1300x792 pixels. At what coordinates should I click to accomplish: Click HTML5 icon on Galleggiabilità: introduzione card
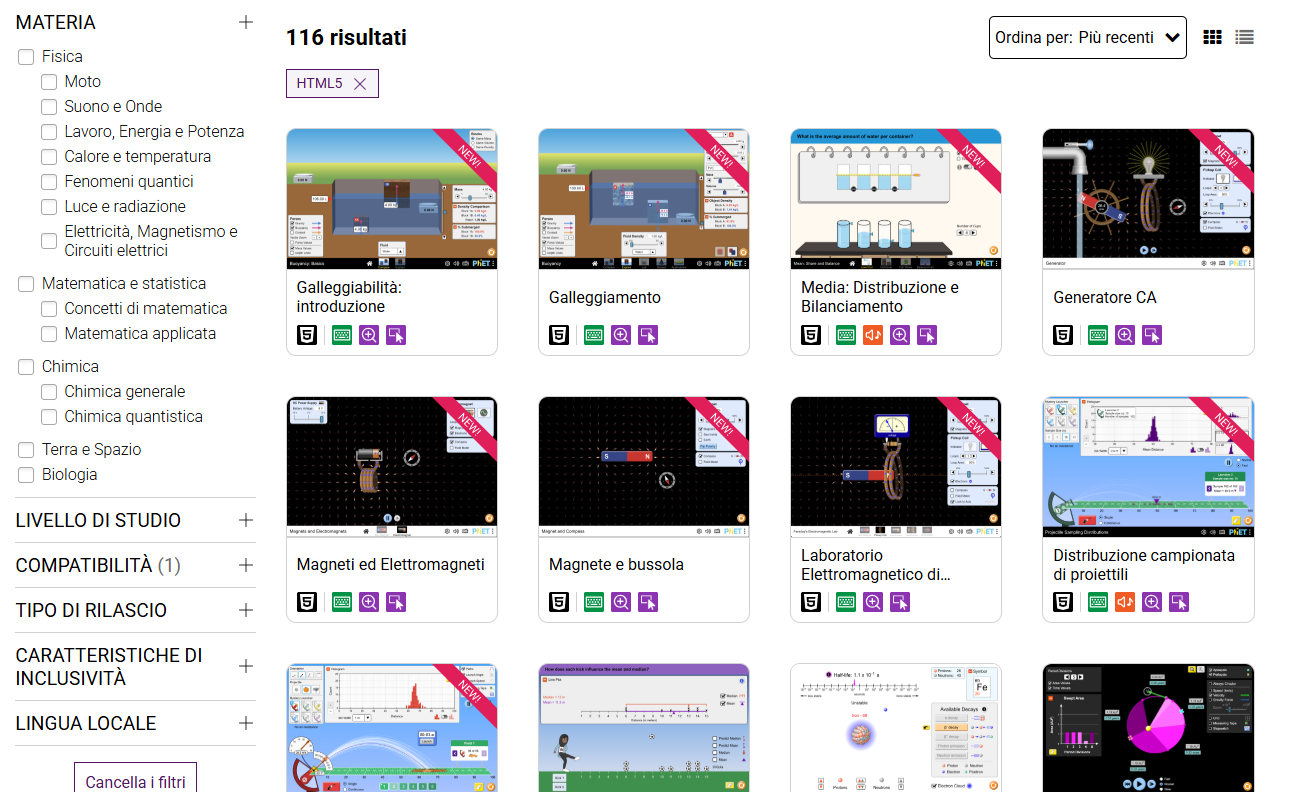click(x=307, y=335)
